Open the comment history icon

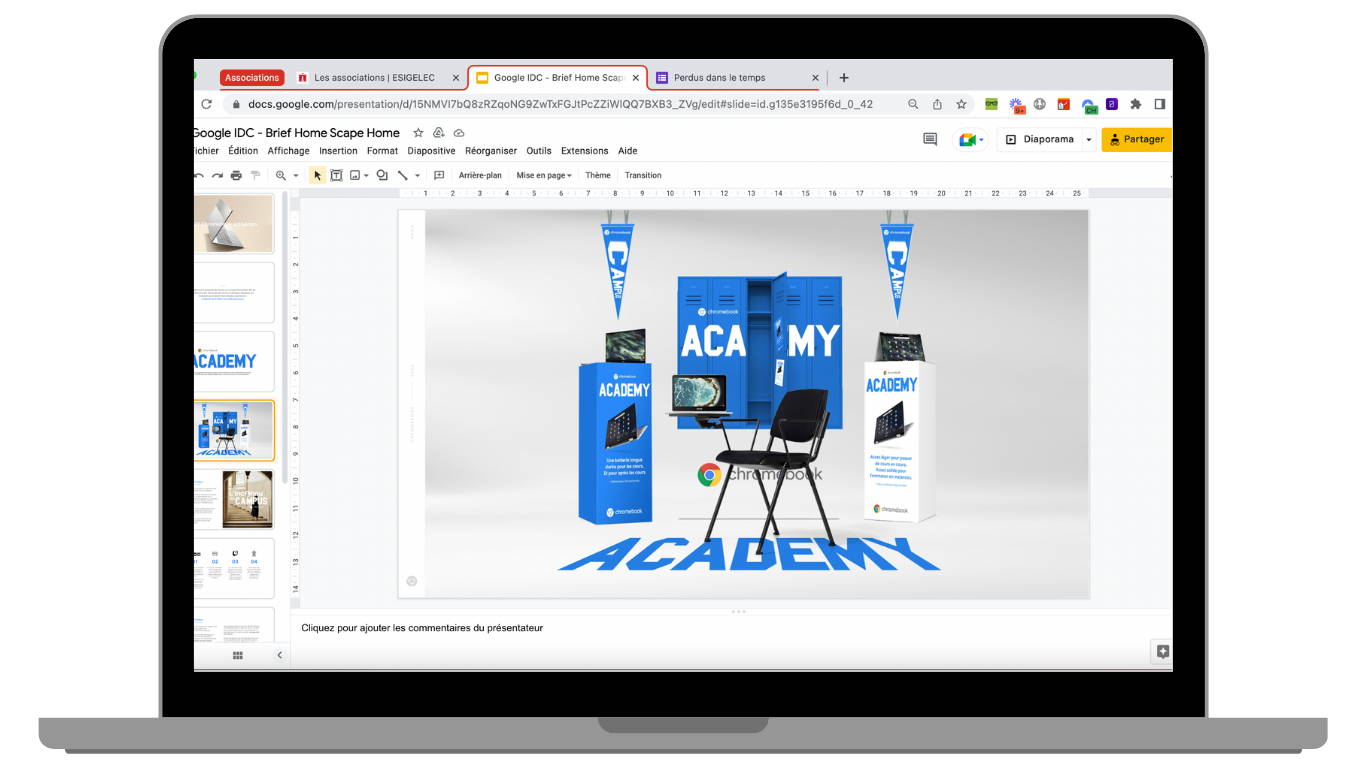930,139
